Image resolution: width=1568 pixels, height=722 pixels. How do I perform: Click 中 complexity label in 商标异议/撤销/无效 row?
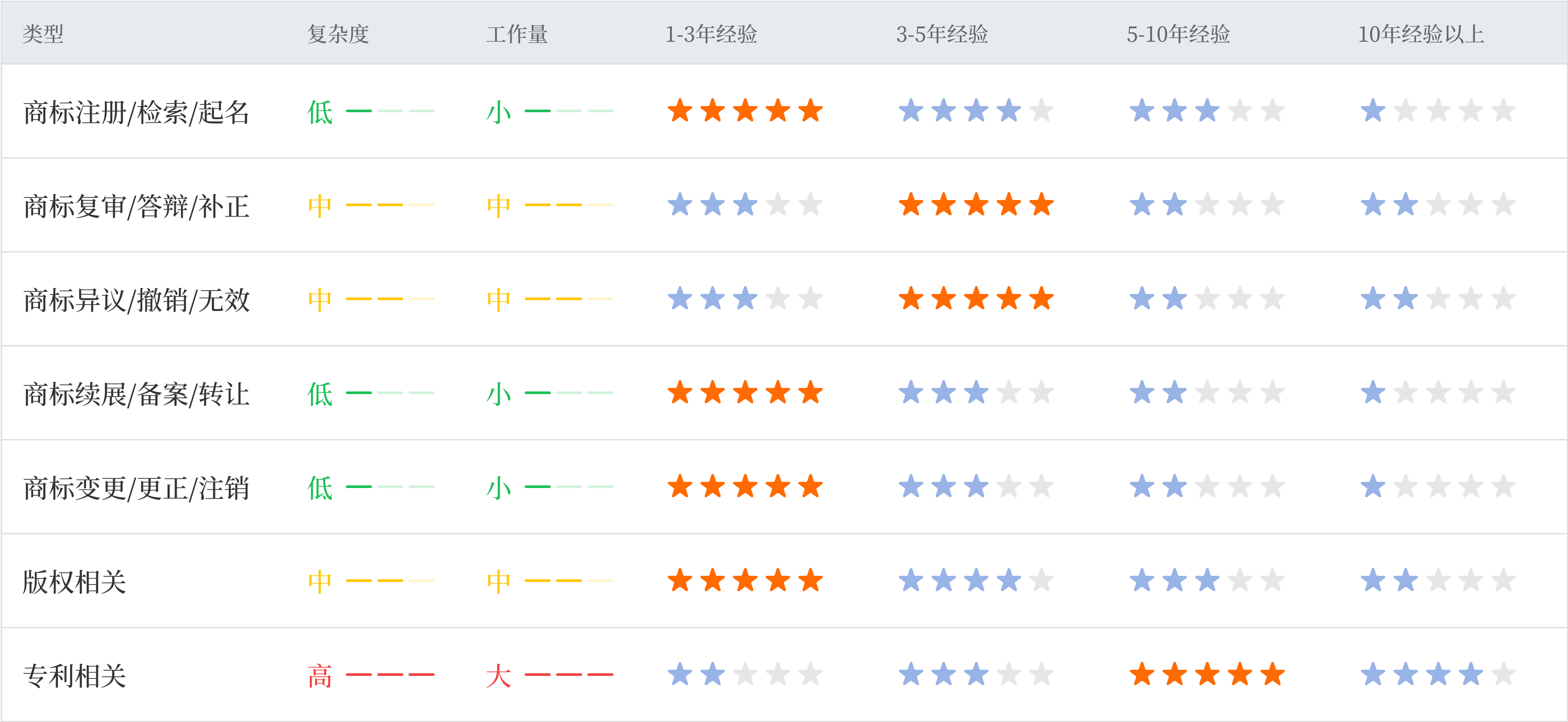[320, 300]
